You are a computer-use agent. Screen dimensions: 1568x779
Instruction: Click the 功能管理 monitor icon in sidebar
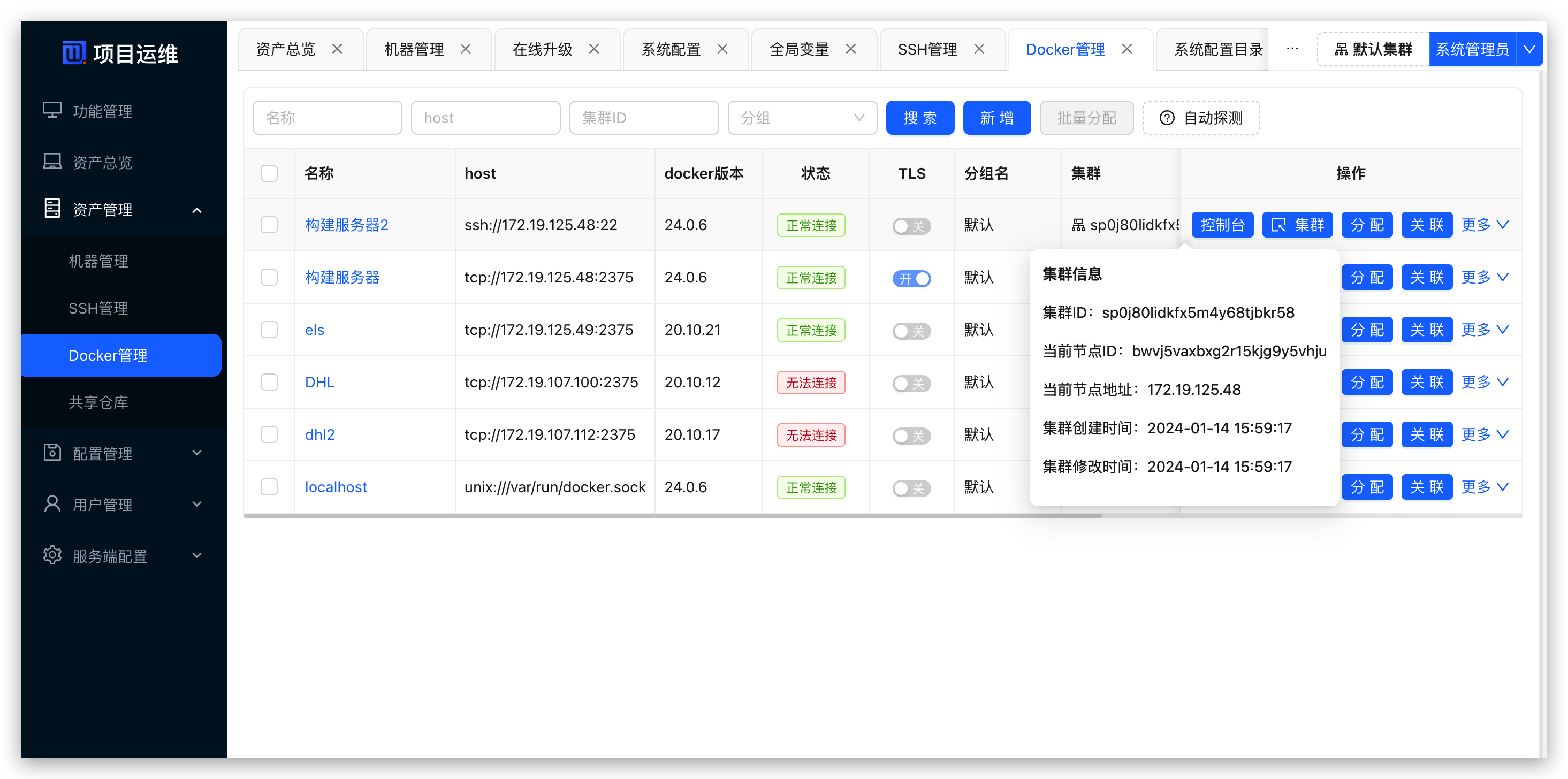pos(52,110)
